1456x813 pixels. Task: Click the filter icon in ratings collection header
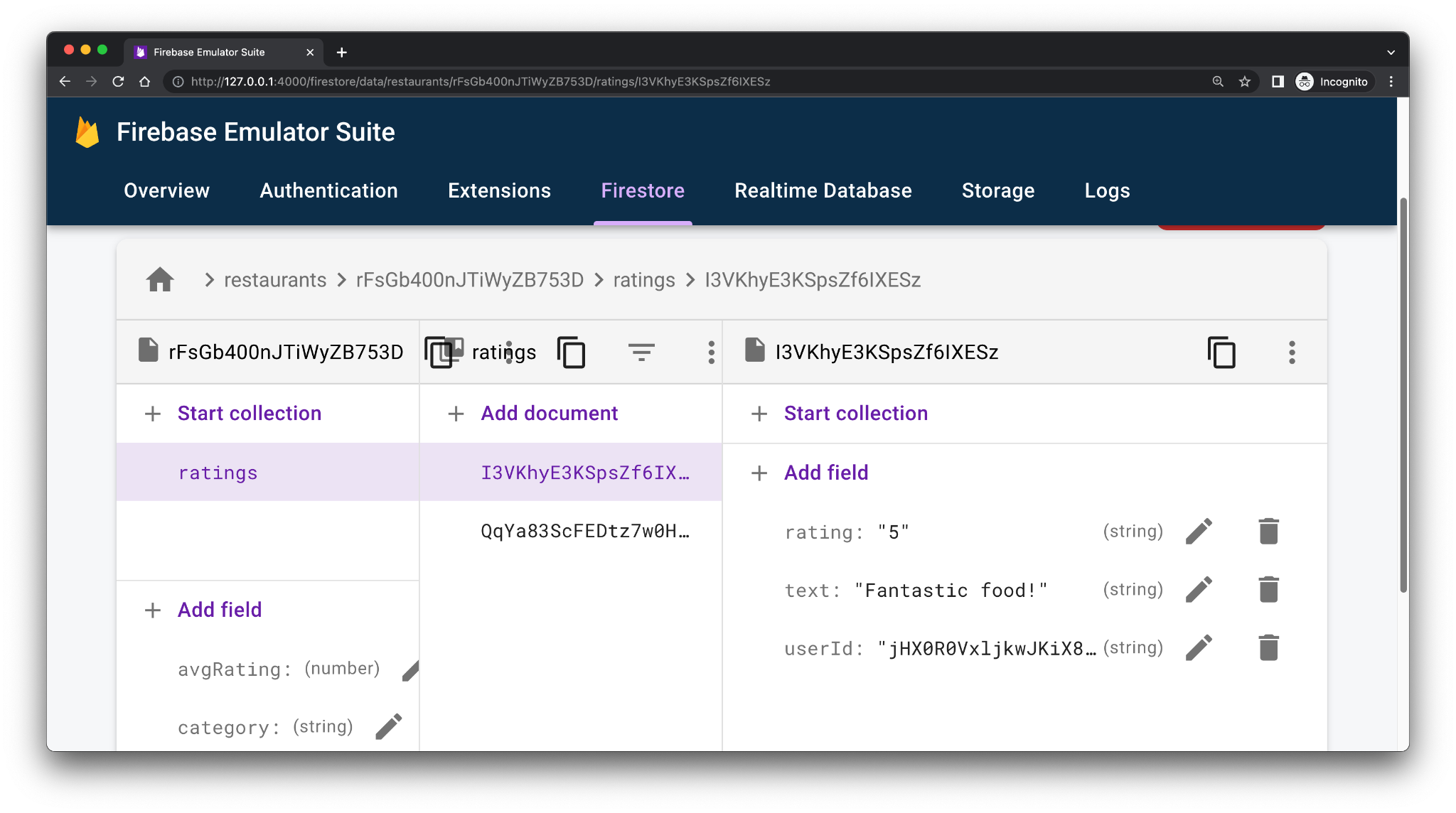click(x=640, y=352)
